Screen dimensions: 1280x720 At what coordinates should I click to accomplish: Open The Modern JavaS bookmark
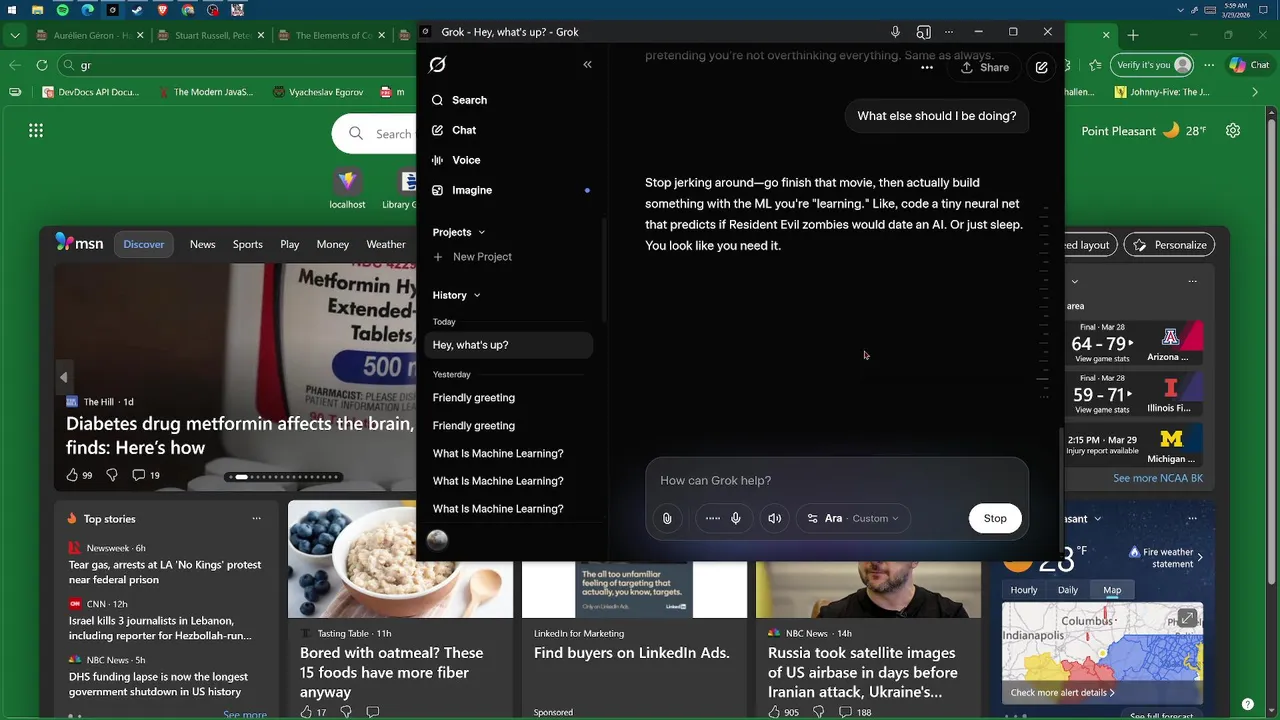point(205,92)
